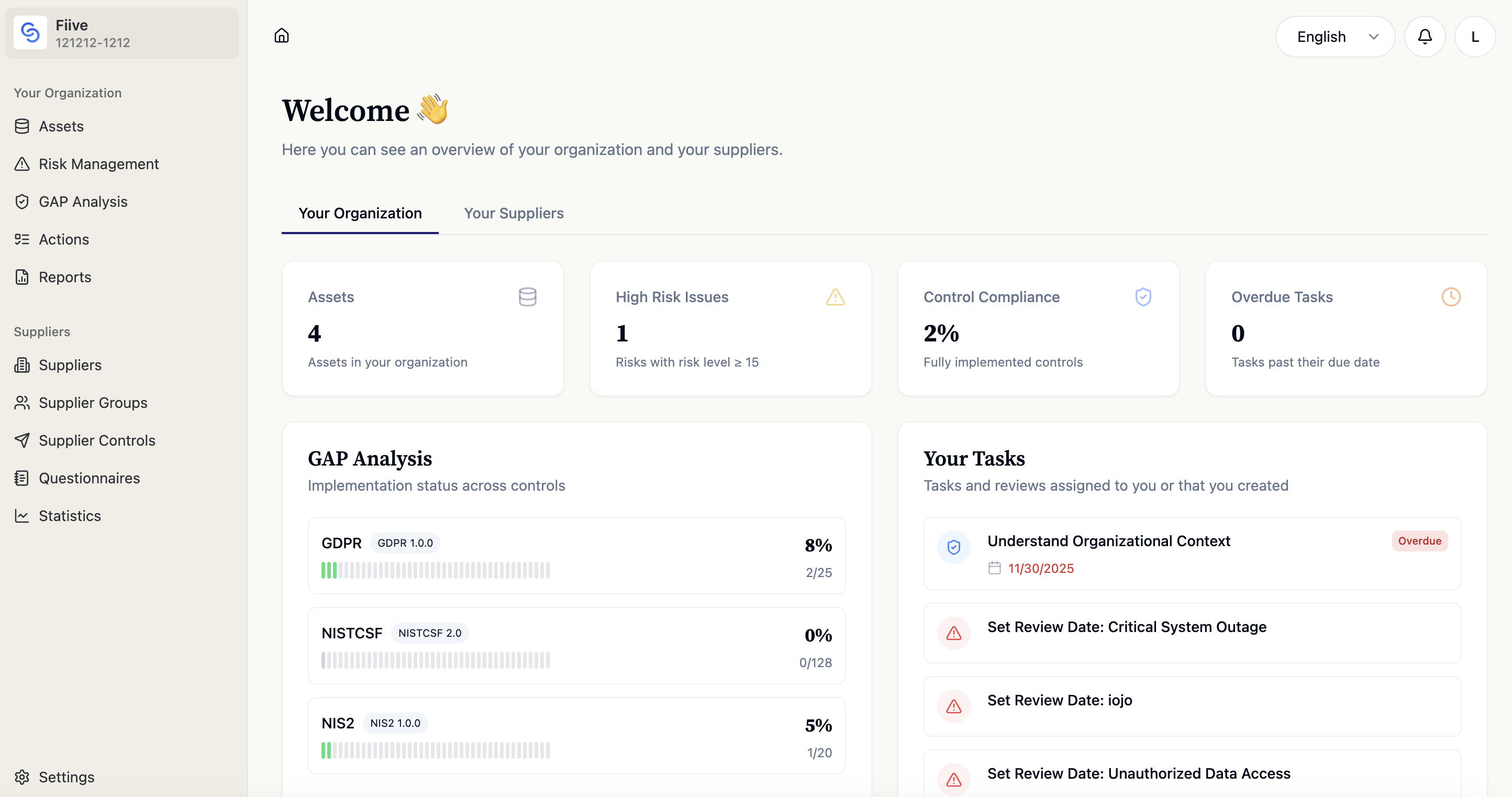Open the user avatar L menu

[1474, 36]
